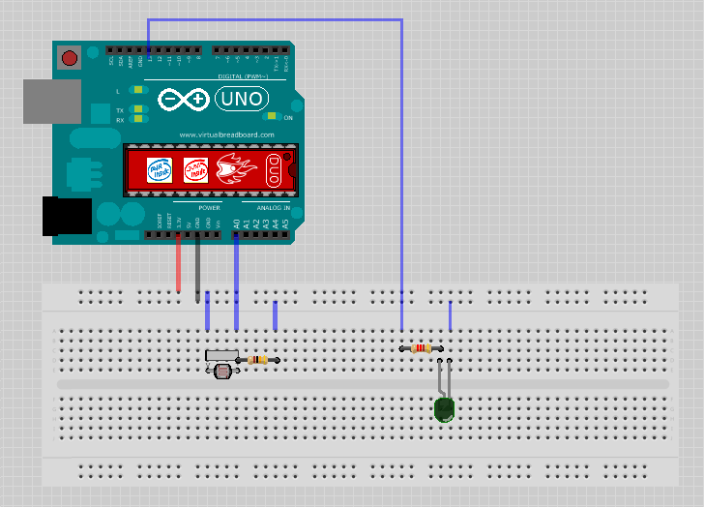The width and height of the screenshot is (704, 507).
Task: Select the green LED on the breadboard
Action: (444, 409)
